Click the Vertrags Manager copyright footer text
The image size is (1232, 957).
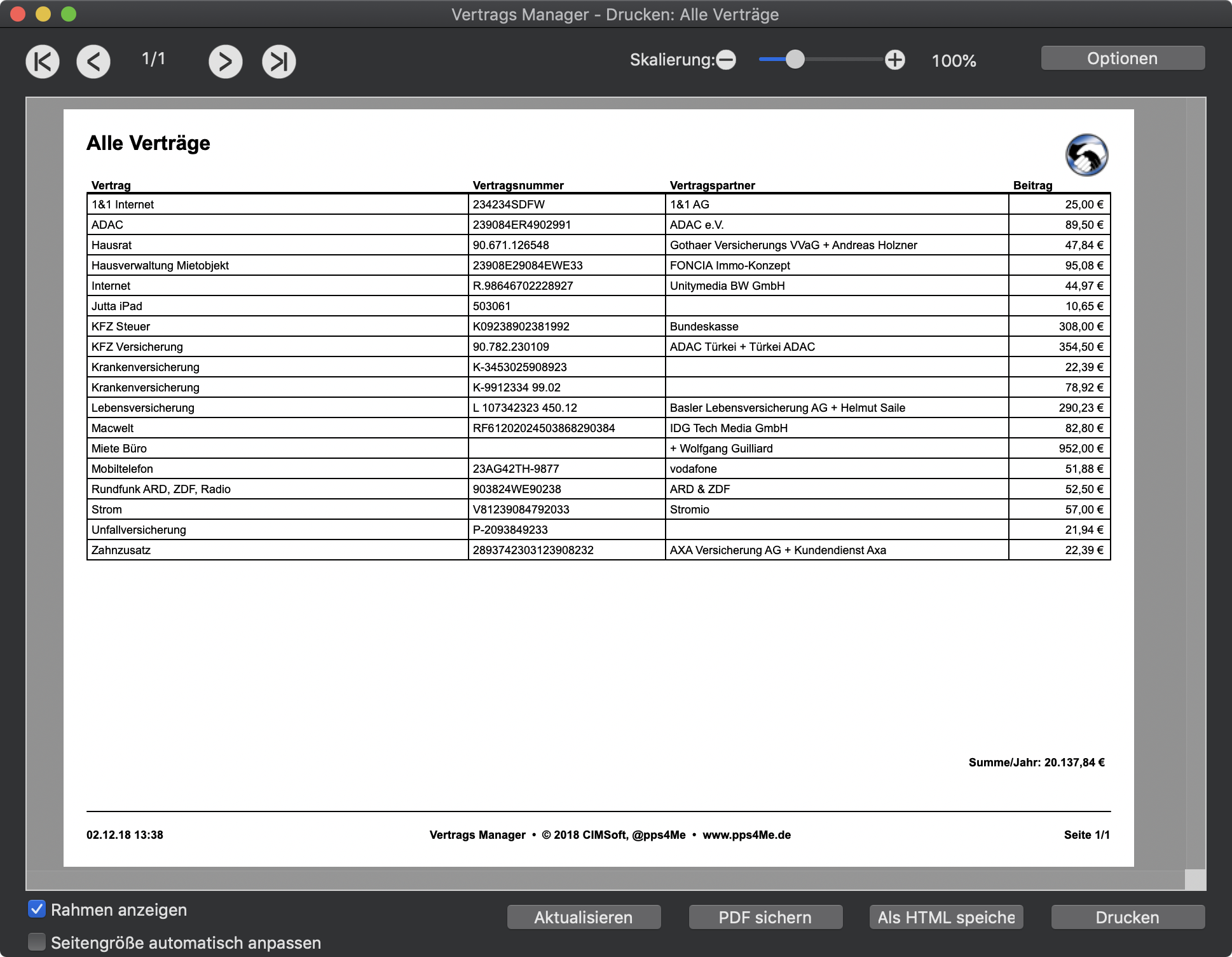pyautogui.click(x=610, y=835)
